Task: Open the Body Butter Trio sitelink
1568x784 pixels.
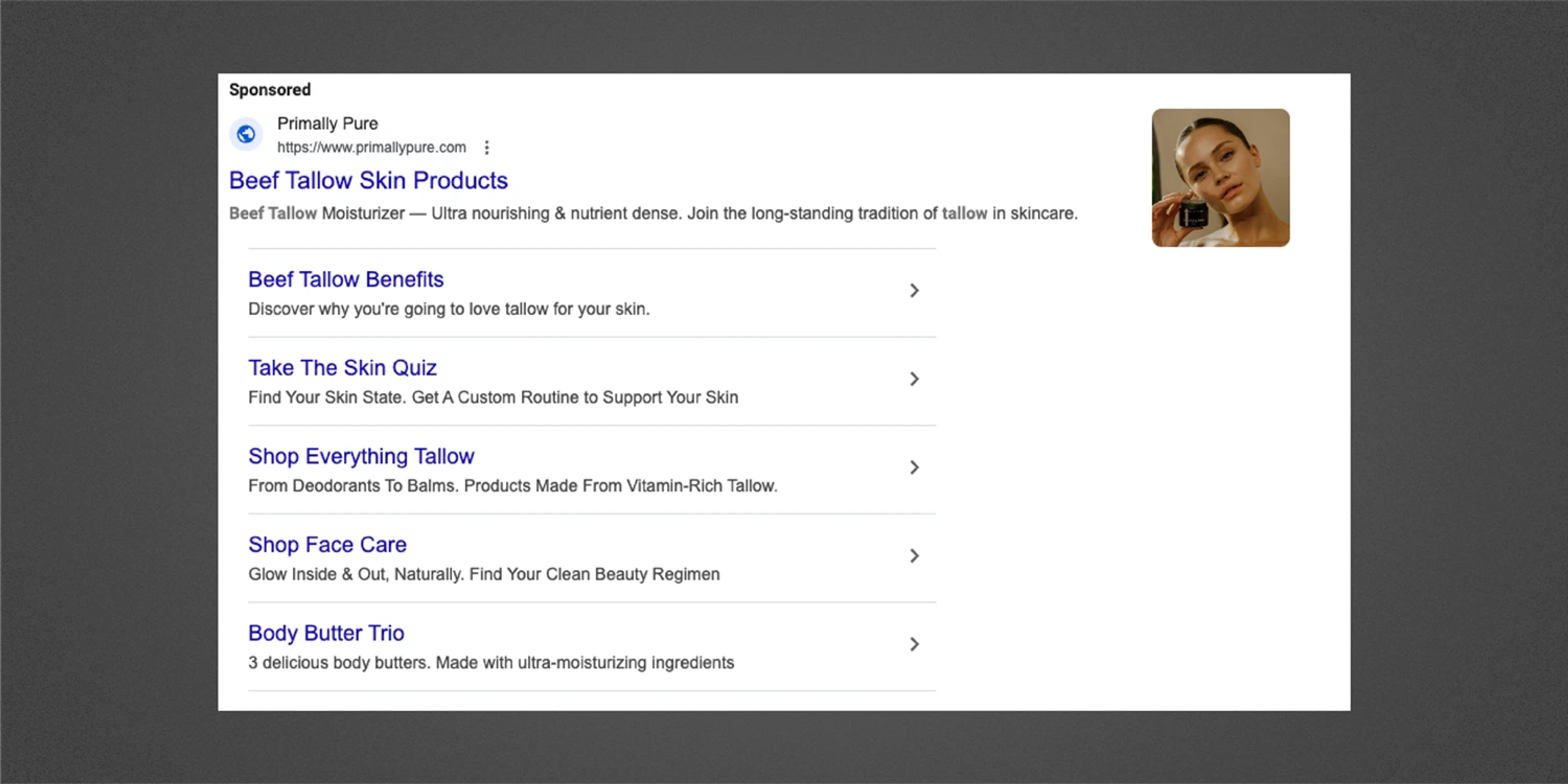Action: click(x=326, y=633)
